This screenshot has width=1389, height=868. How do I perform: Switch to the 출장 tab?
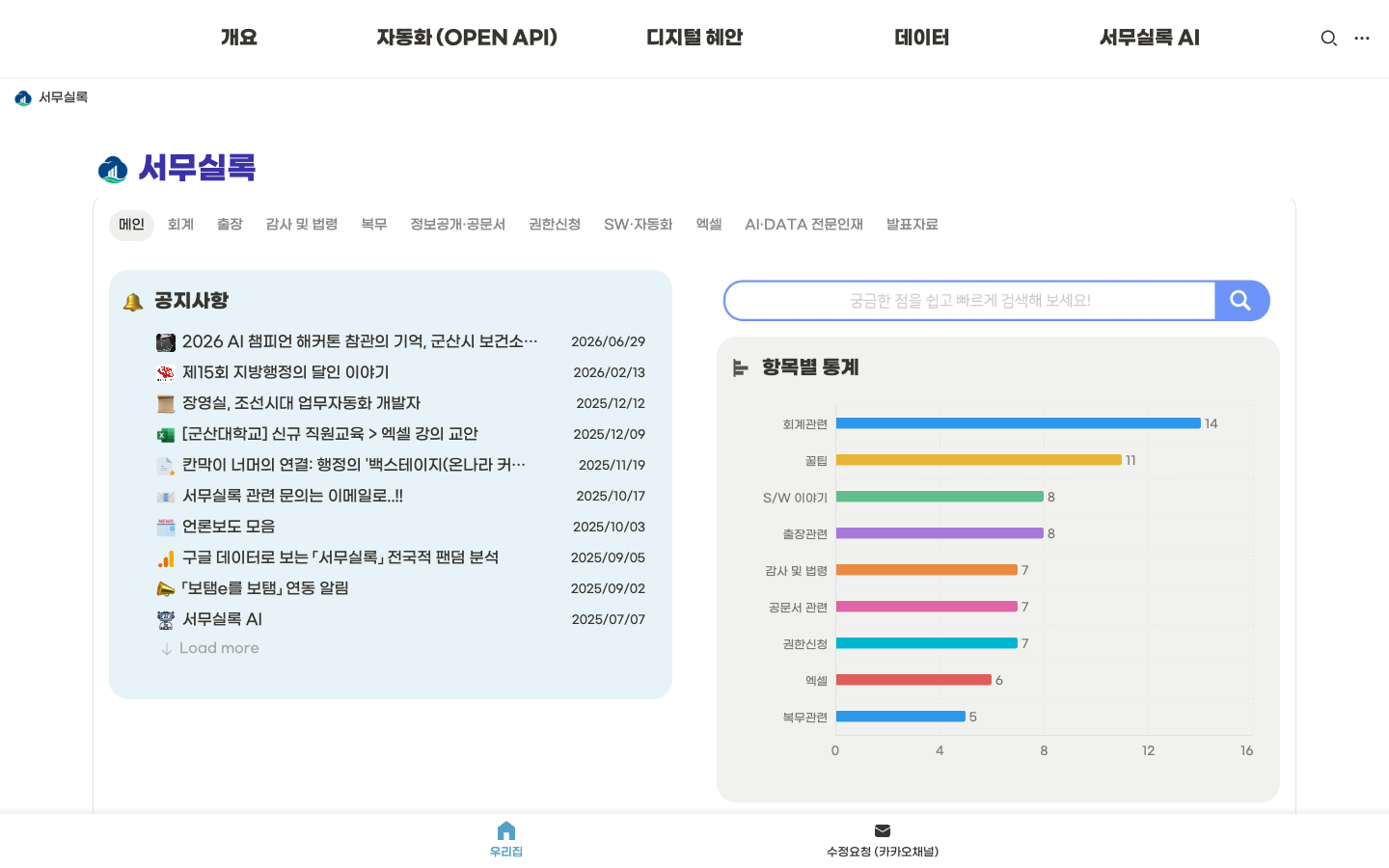click(230, 225)
